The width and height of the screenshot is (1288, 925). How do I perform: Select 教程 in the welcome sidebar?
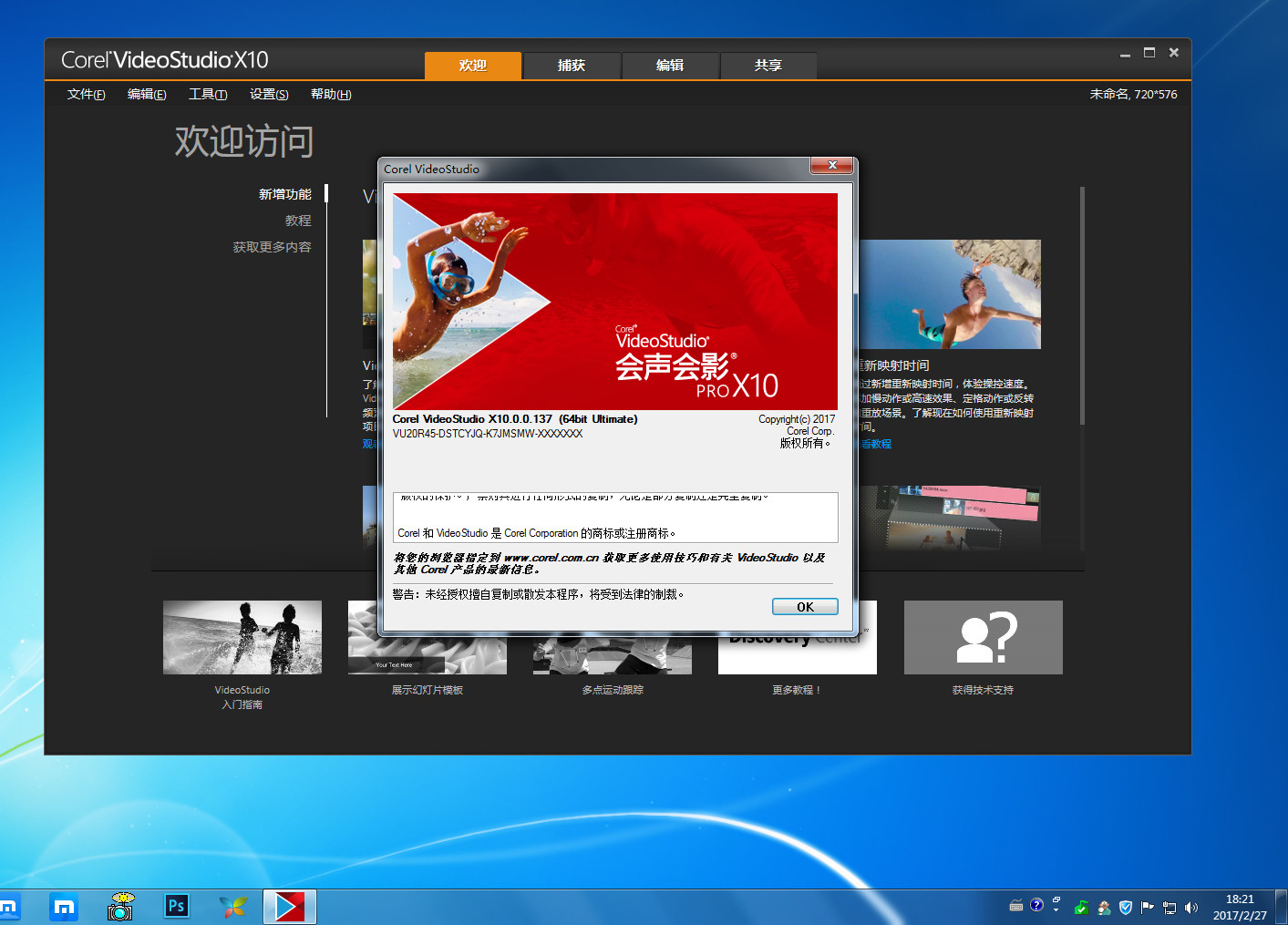(x=298, y=221)
